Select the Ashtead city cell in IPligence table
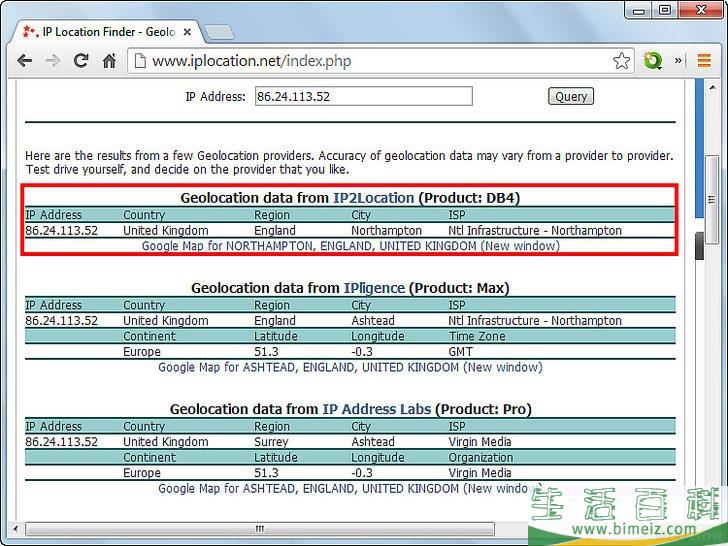Screen dimensions: 728x546 click(373, 321)
